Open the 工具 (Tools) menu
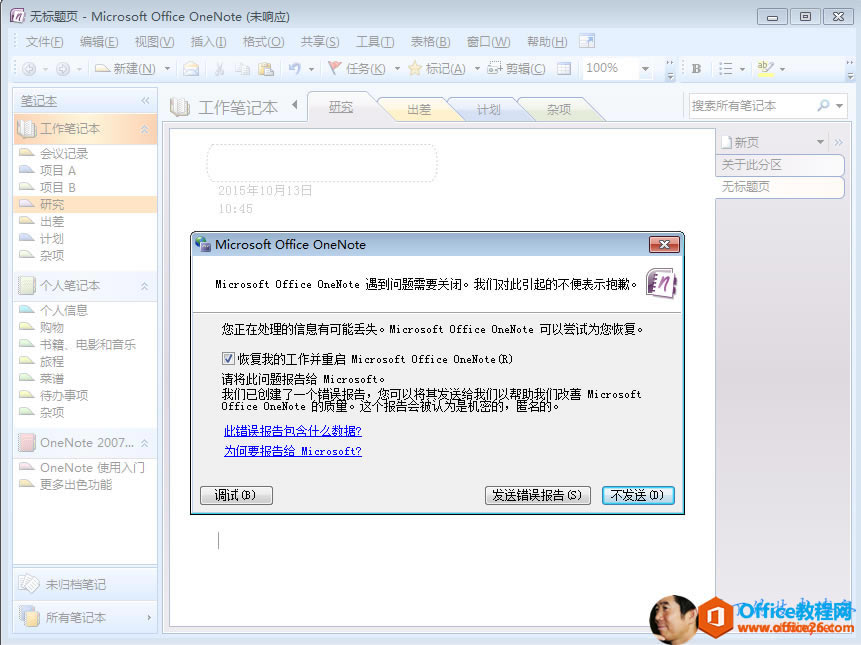This screenshot has height=645, width=861. pyautogui.click(x=374, y=42)
